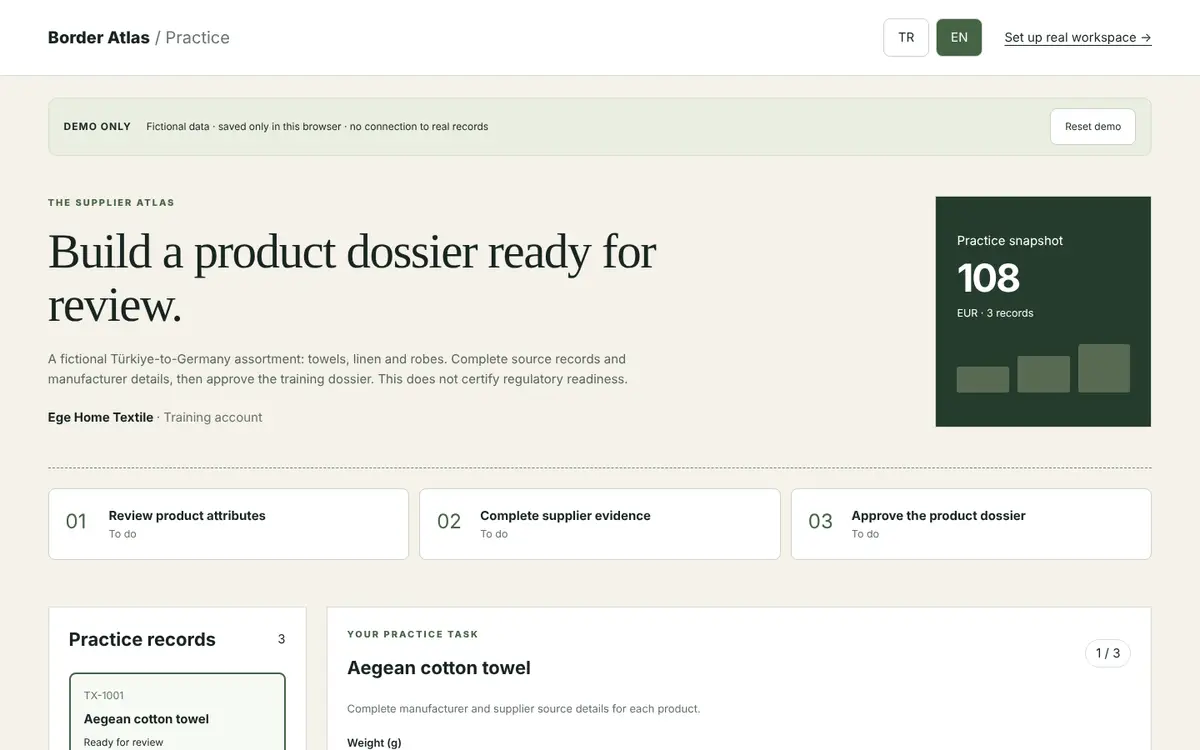
Task: Click the DEMO ONLY banner label
Action: [97, 127]
